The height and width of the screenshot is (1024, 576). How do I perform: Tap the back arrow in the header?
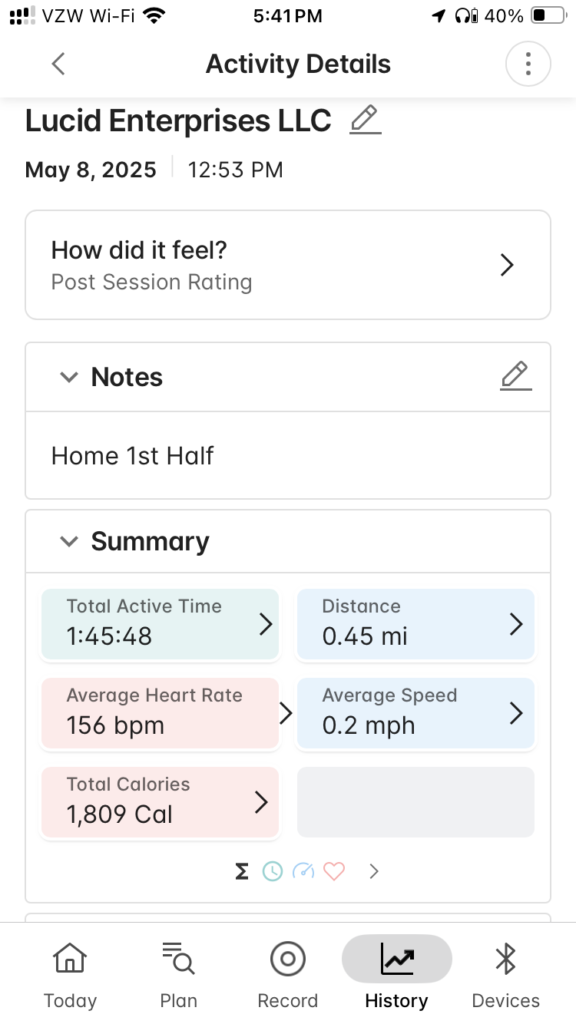pyautogui.click(x=58, y=64)
